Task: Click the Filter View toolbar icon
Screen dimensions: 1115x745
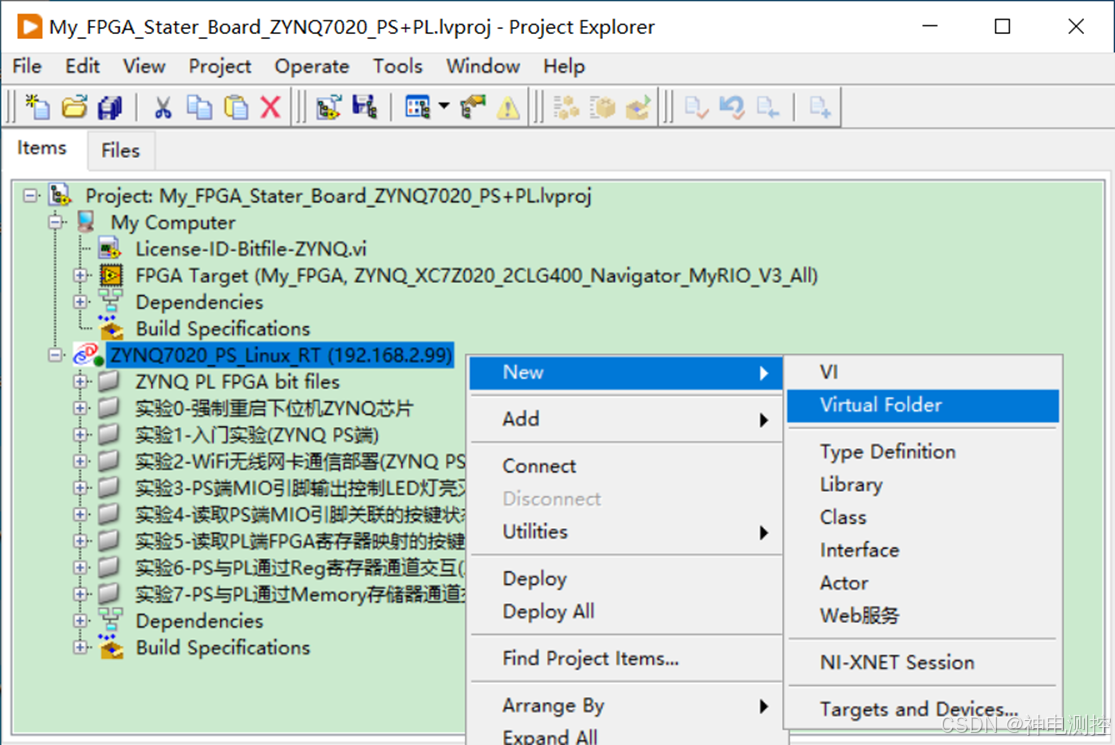Action: [x=417, y=107]
